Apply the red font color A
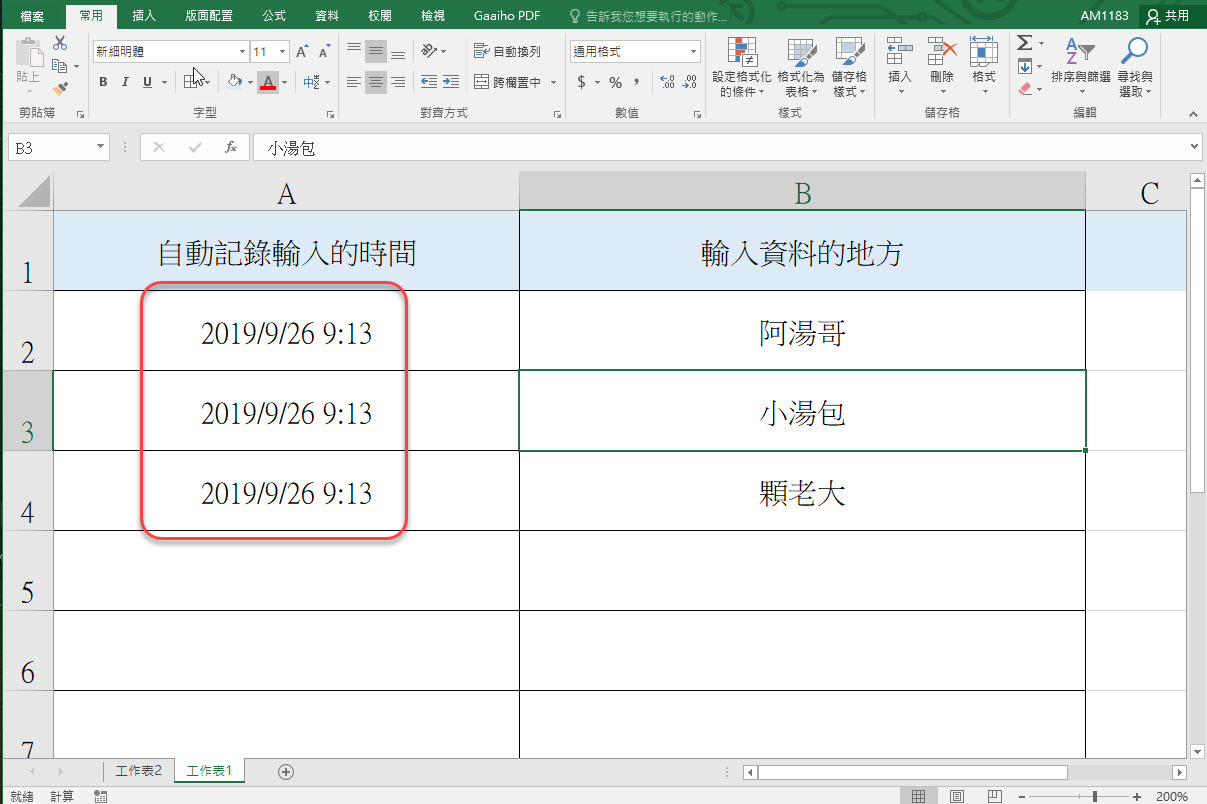 point(267,82)
